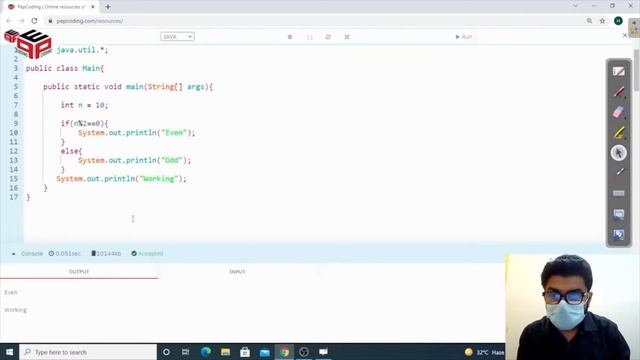Select the pink eraser tool
Viewport: 640px width, 360px height.
[618, 112]
